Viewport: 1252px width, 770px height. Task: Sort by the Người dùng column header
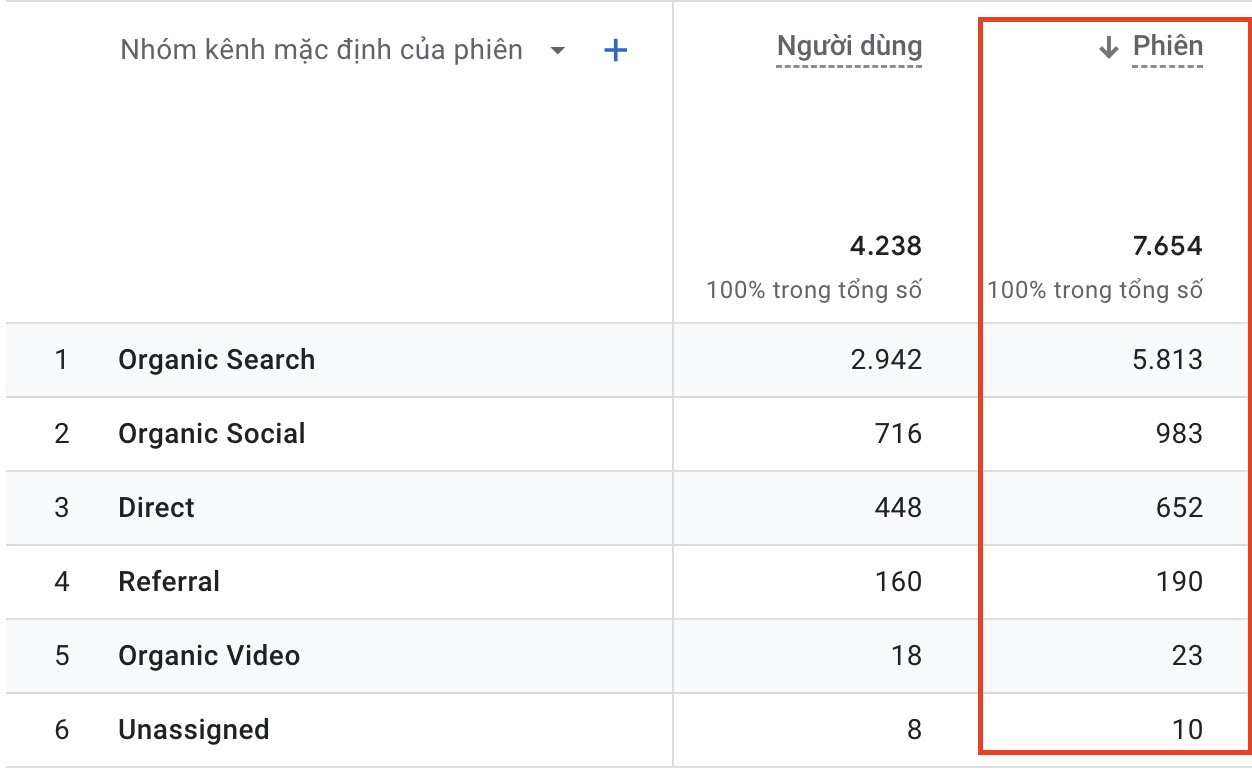click(x=849, y=46)
